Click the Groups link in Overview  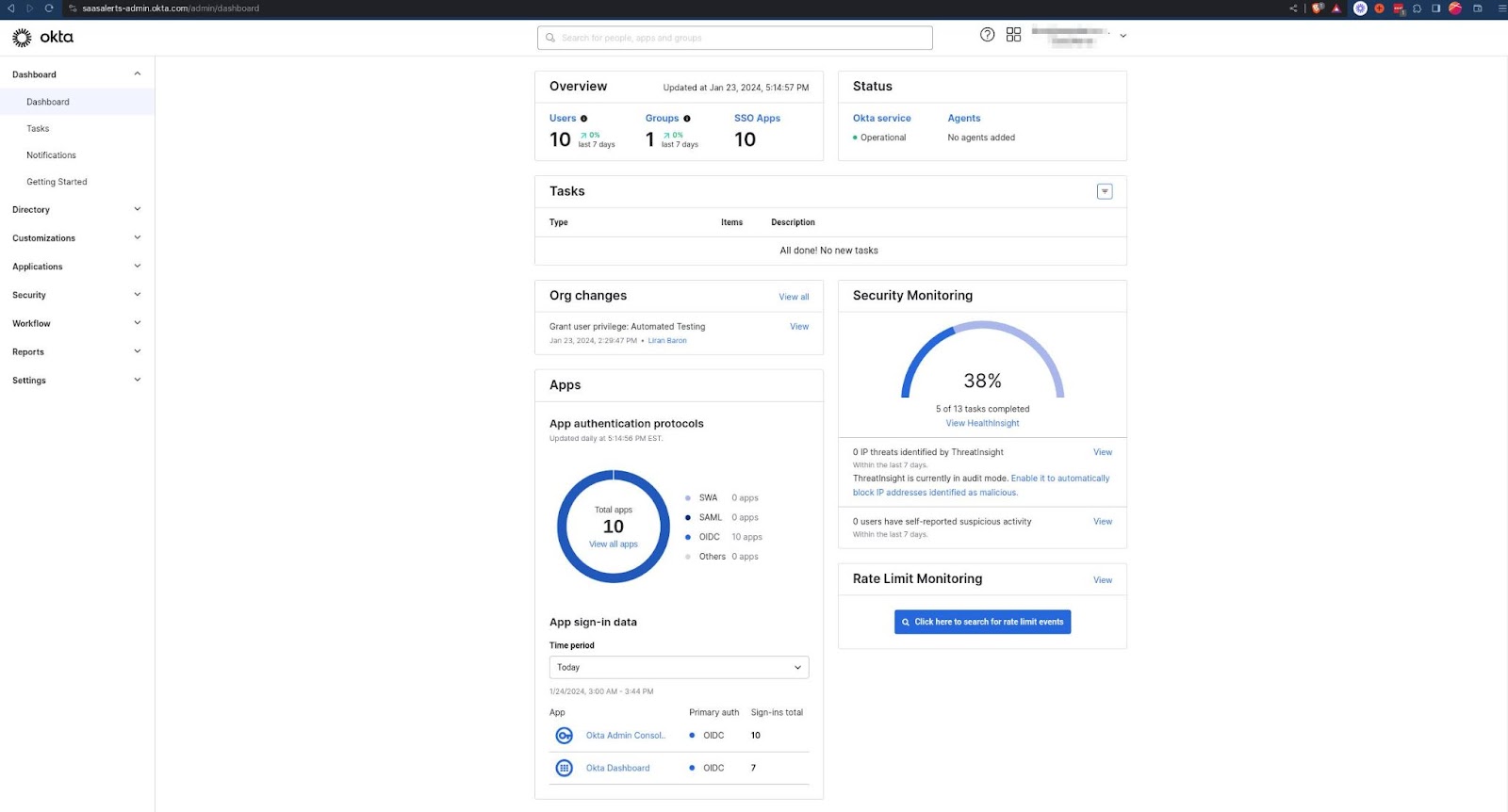coord(662,119)
